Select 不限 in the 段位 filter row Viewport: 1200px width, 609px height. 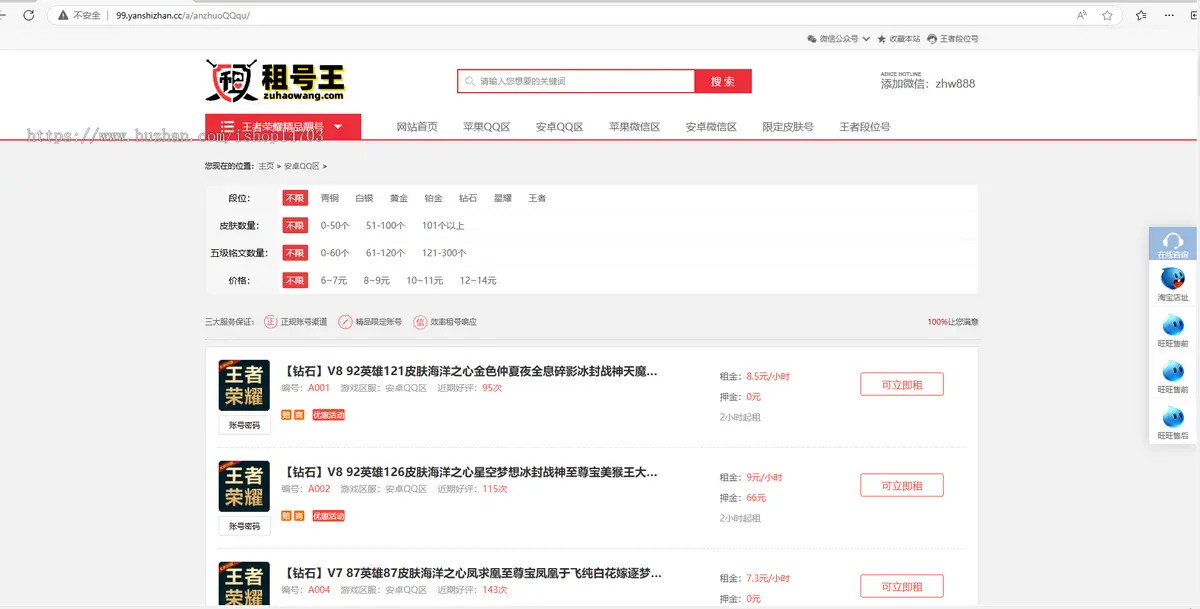coord(295,198)
